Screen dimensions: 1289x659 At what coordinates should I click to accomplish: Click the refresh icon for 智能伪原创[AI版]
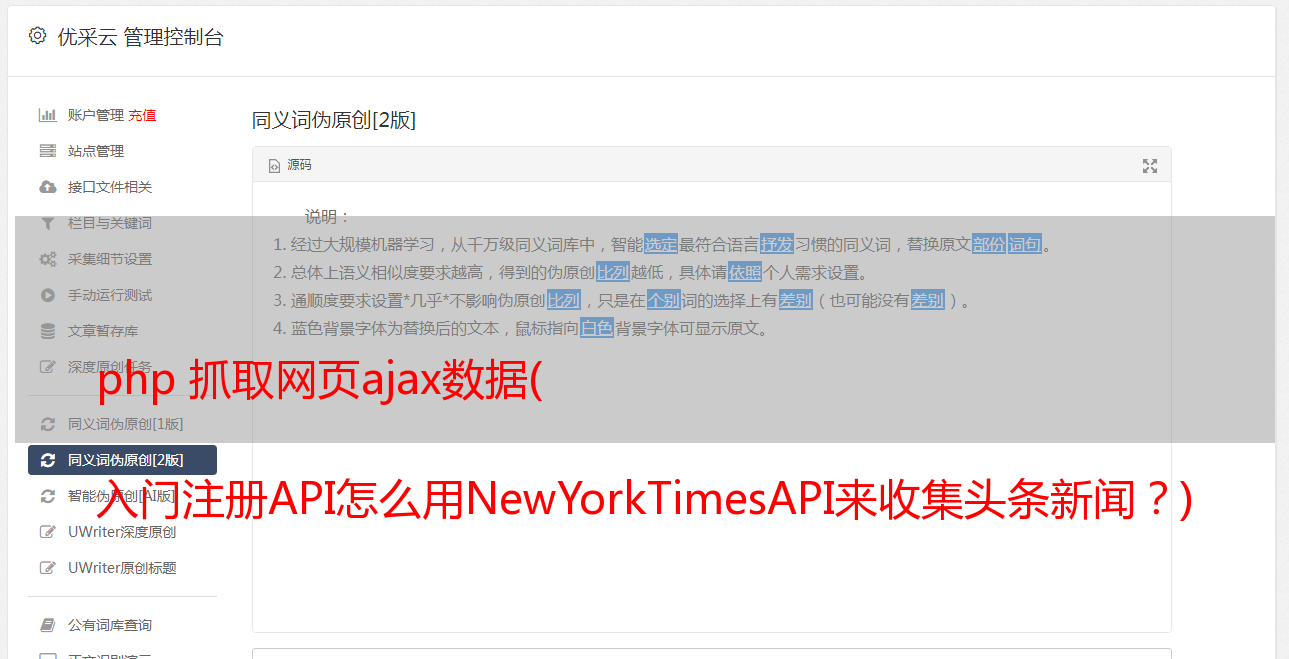pos(47,496)
